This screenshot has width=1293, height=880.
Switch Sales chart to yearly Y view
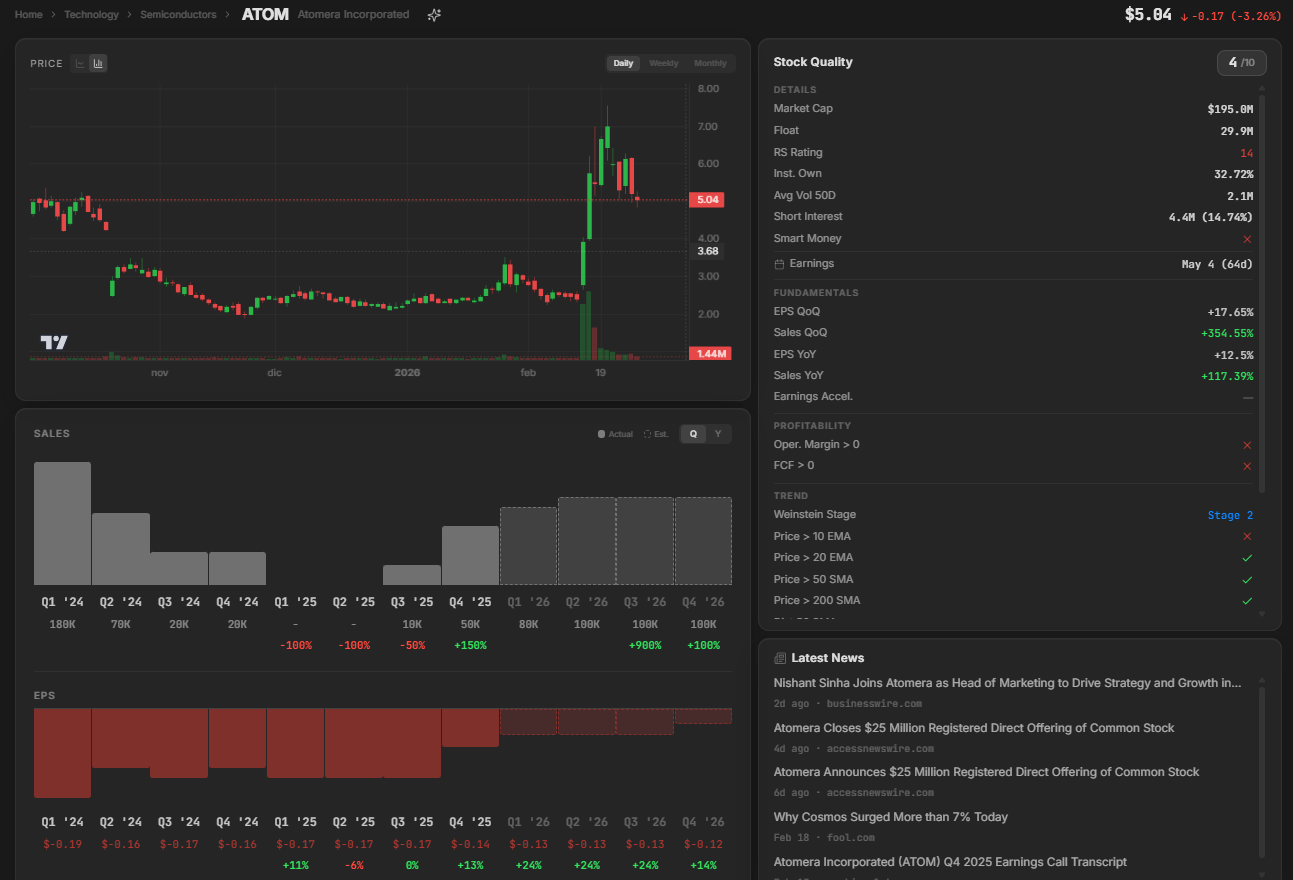pyautogui.click(x=718, y=434)
